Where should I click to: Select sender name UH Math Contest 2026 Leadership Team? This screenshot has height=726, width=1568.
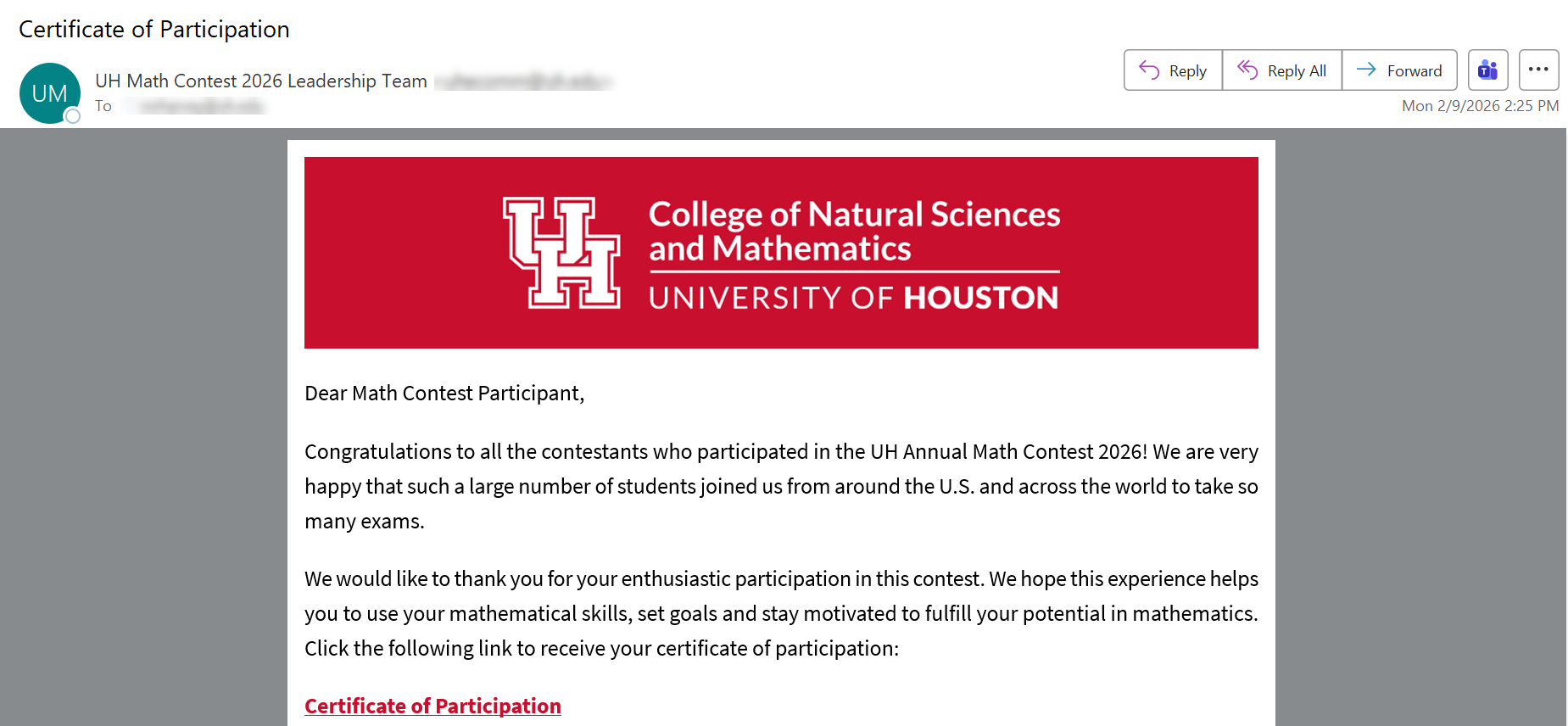(260, 81)
